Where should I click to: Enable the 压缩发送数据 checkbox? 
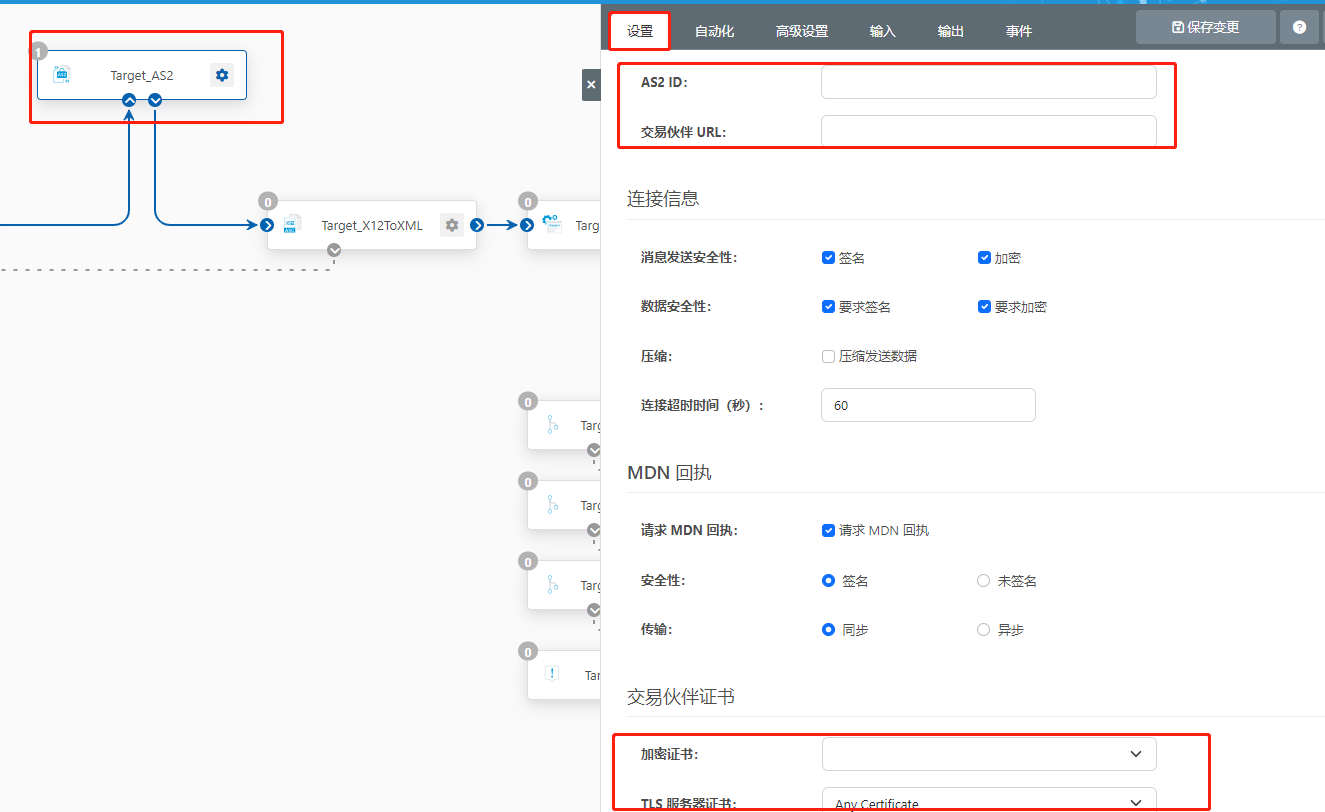coord(828,356)
